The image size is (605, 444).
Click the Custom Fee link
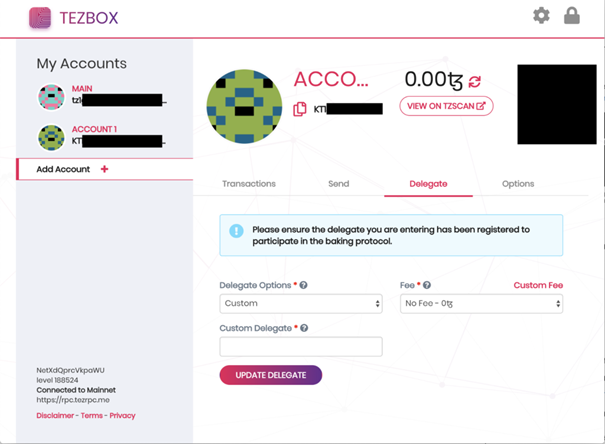[x=538, y=285]
